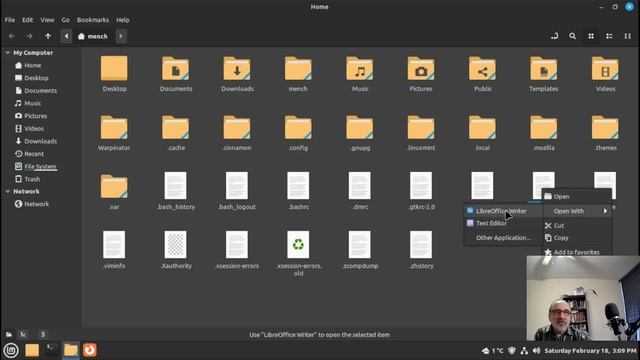Open the Documents folder icon
The image size is (640, 360).
pos(176,69)
